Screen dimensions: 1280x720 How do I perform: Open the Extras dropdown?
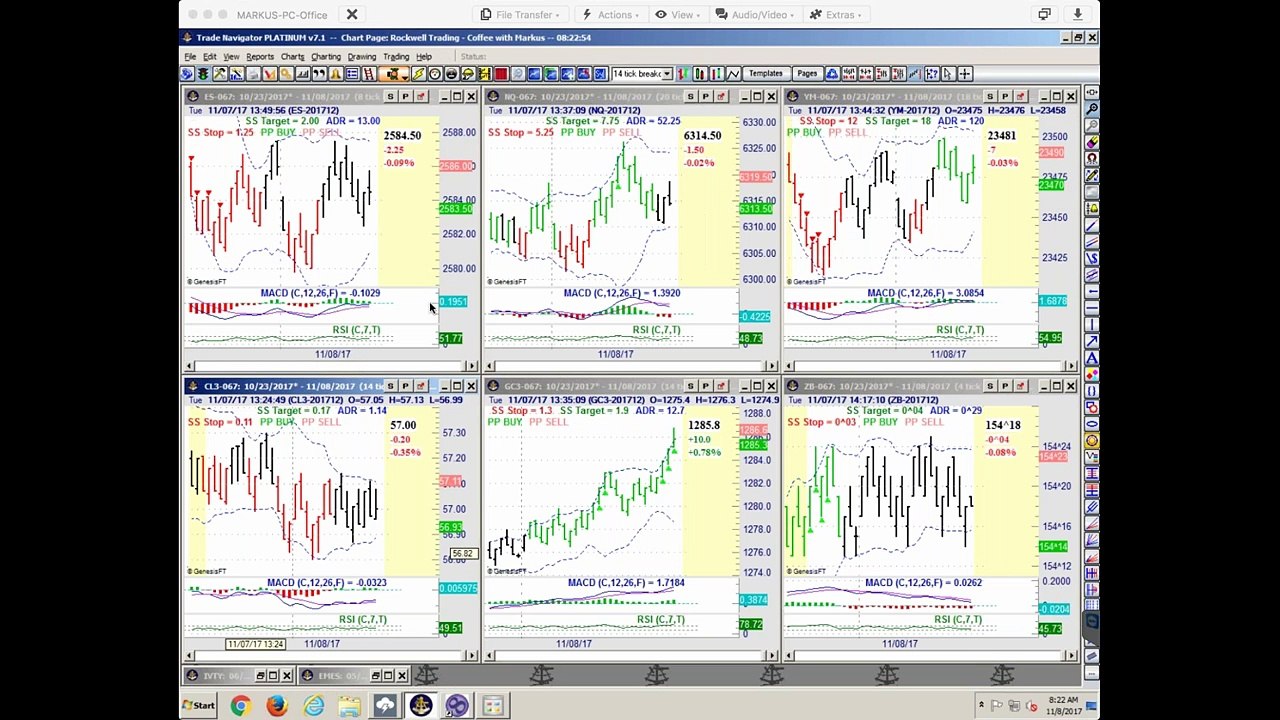(835, 15)
